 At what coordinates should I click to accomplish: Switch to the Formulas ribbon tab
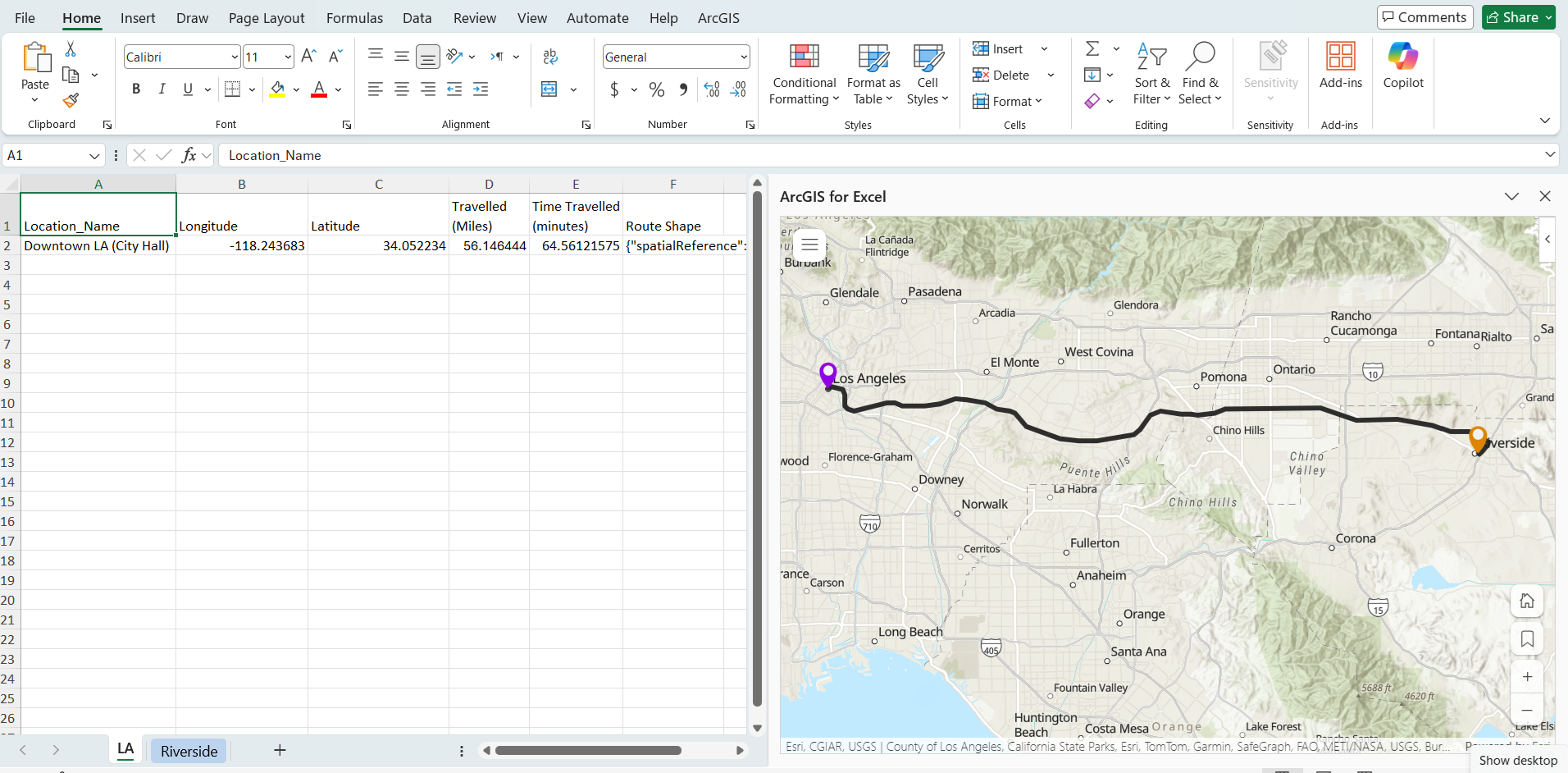click(x=354, y=18)
